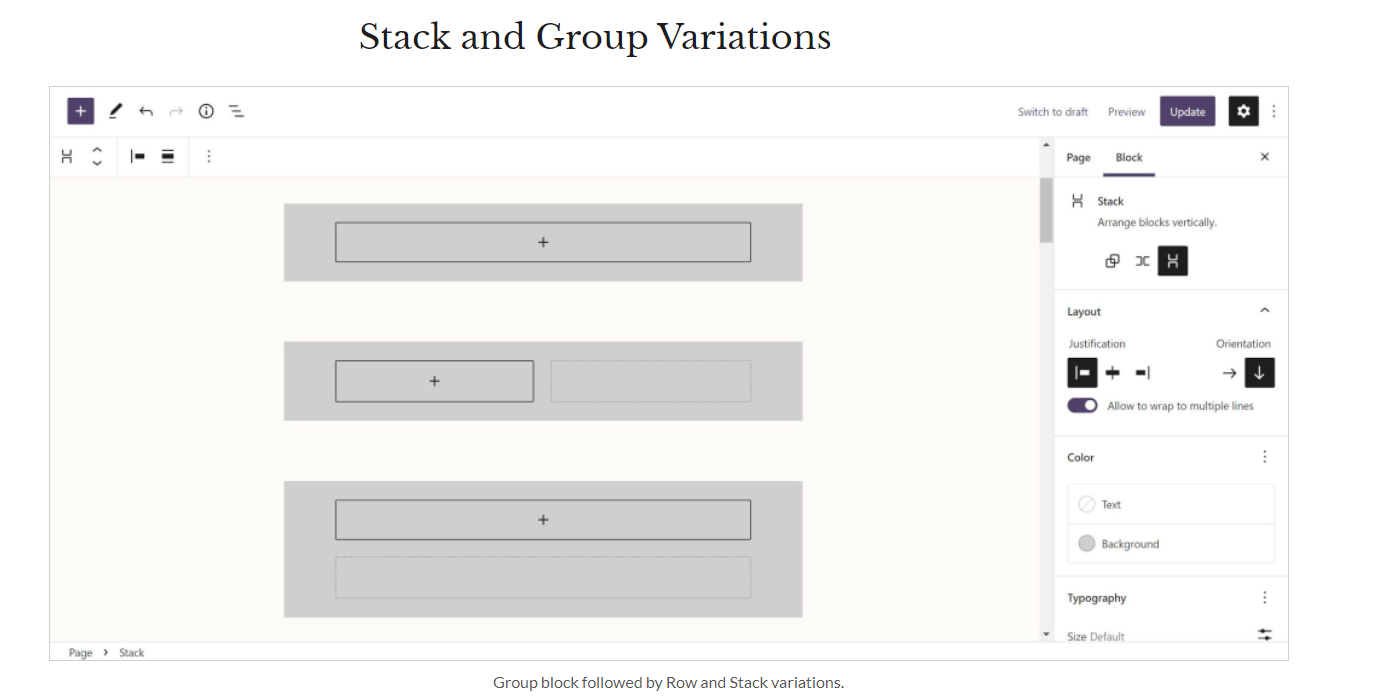Viewport: 1387px width, 700px height.
Task: Select the Row variation icon
Action: pos(1142,261)
